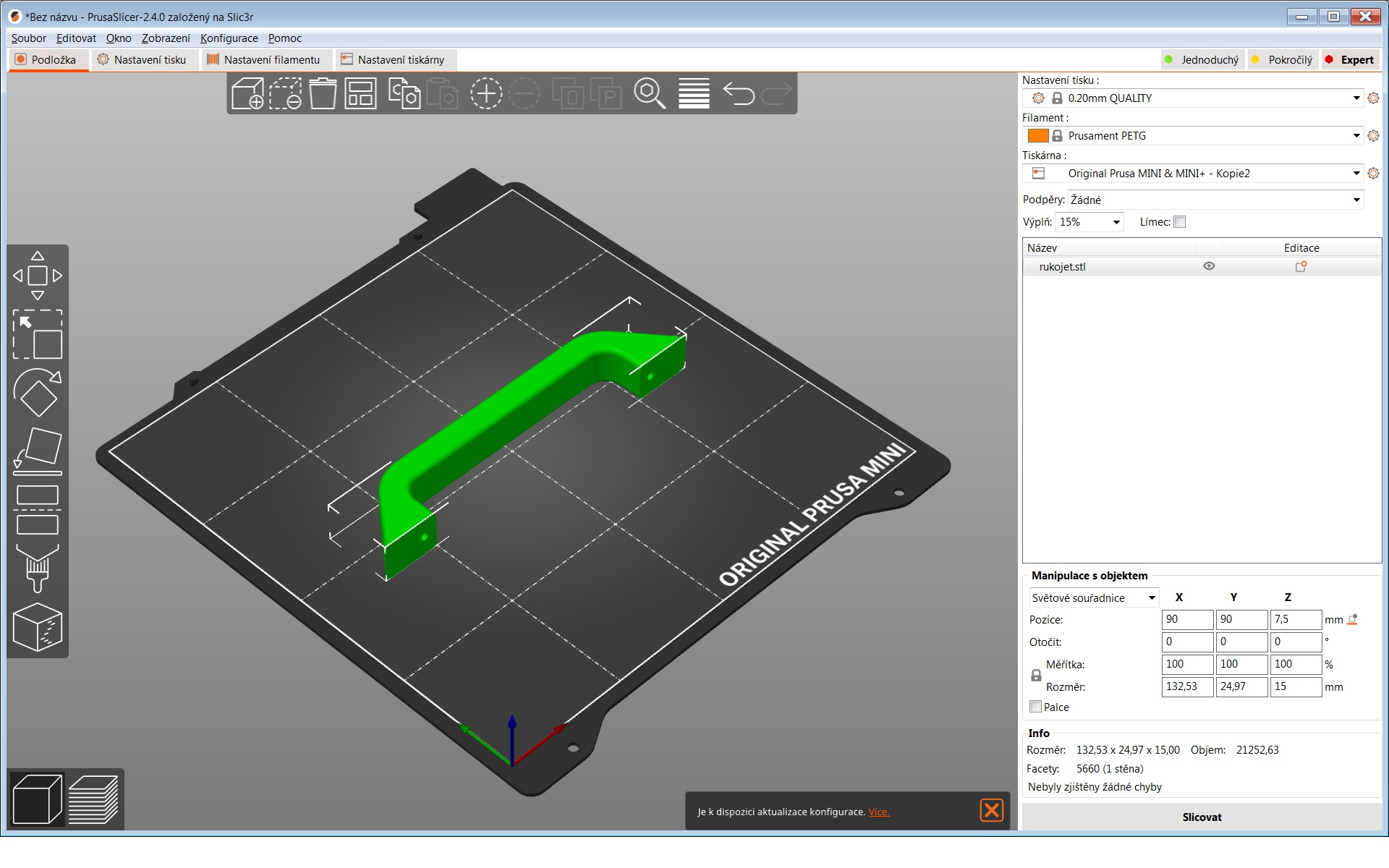1389x868 pixels.
Task: Select the Rotate tool in left toolbar
Action: click(x=38, y=393)
